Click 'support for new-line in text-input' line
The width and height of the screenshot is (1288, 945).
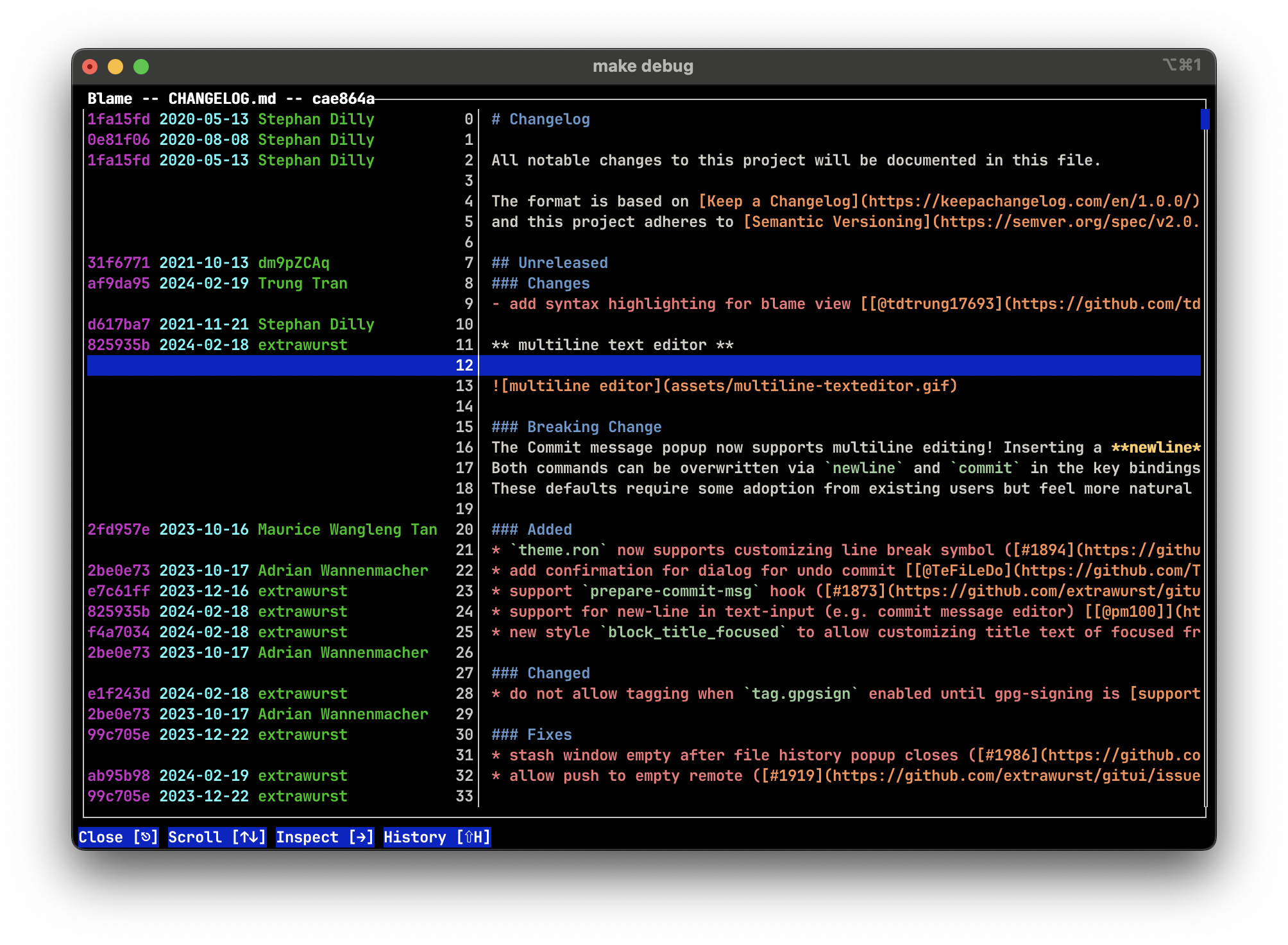coord(846,612)
